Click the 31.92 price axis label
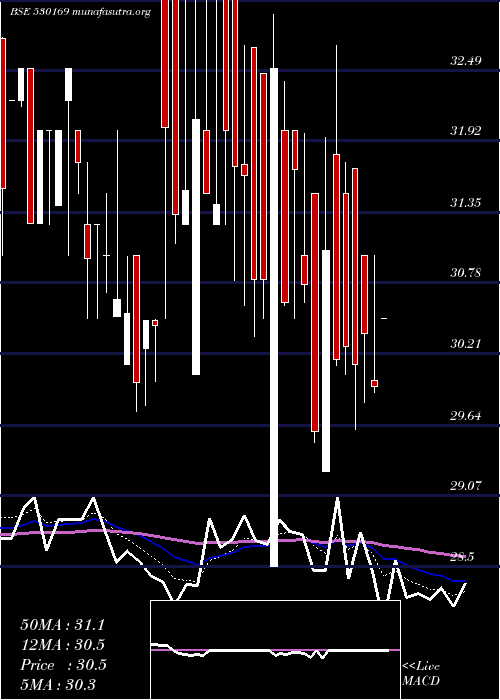This screenshot has width=500, height=700. pos(466,131)
